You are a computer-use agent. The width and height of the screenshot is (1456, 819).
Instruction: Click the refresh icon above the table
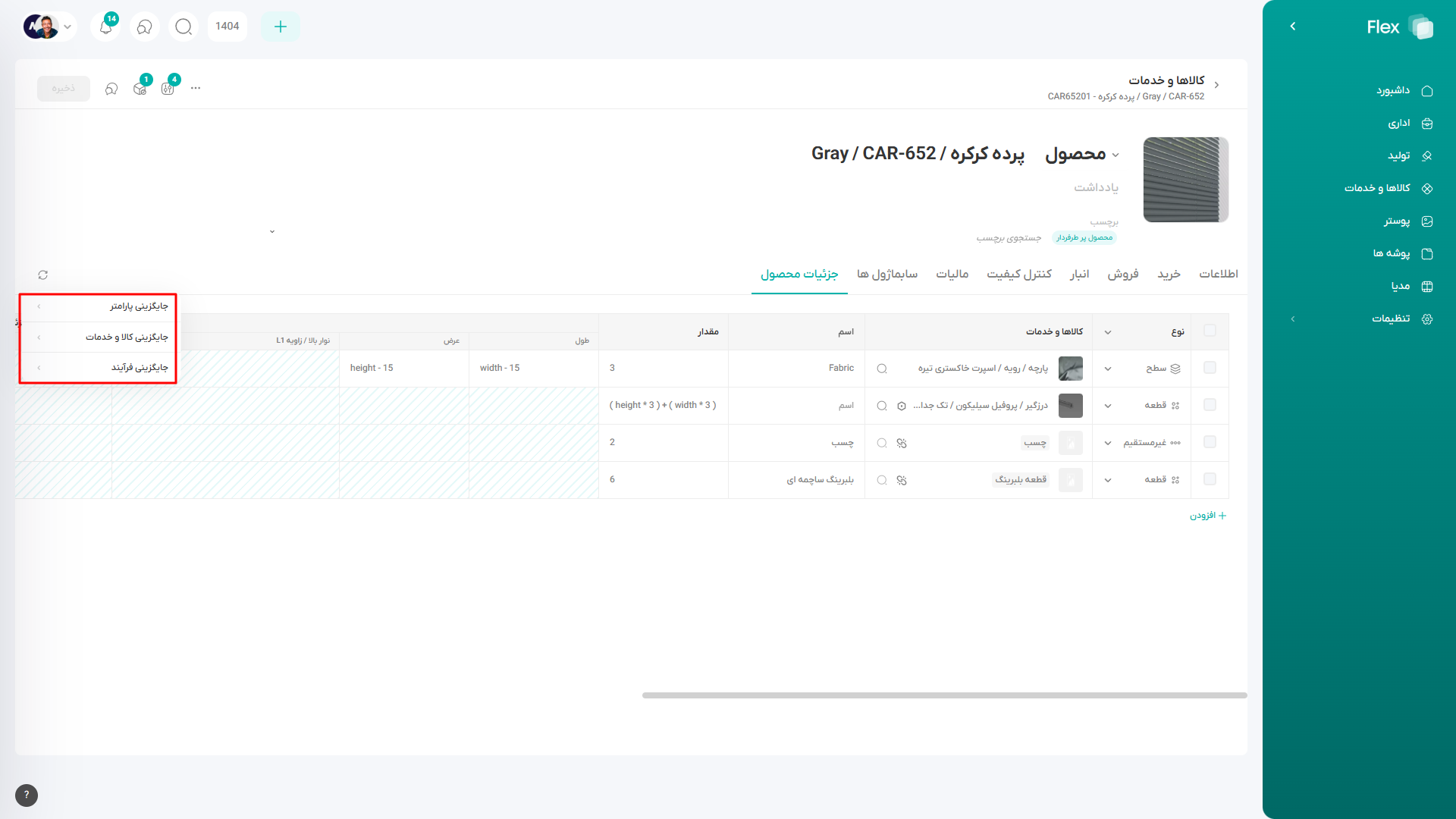[x=43, y=275]
